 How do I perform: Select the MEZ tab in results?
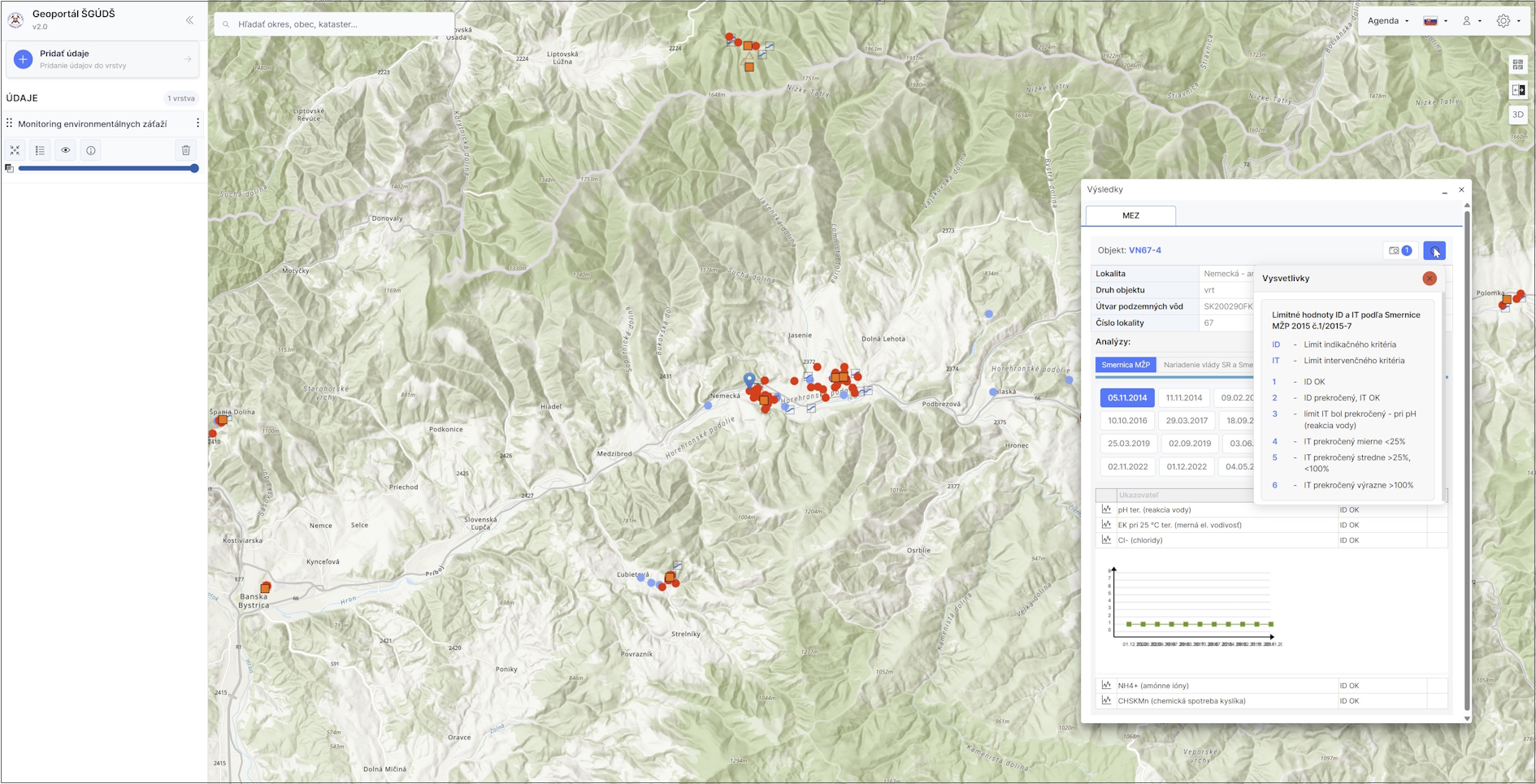[1130, 215]
